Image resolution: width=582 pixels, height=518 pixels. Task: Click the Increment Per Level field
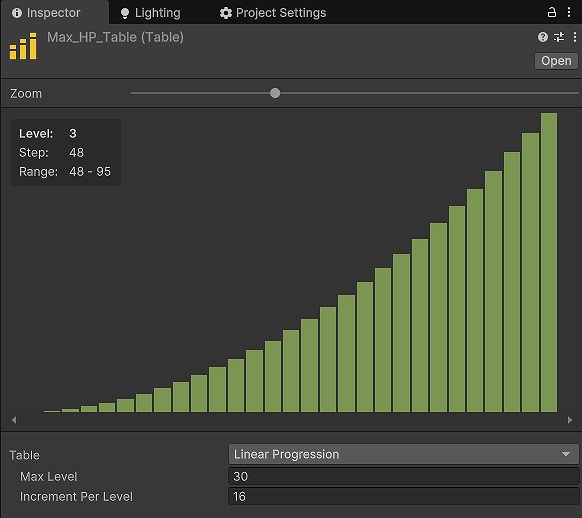[403, 496]
